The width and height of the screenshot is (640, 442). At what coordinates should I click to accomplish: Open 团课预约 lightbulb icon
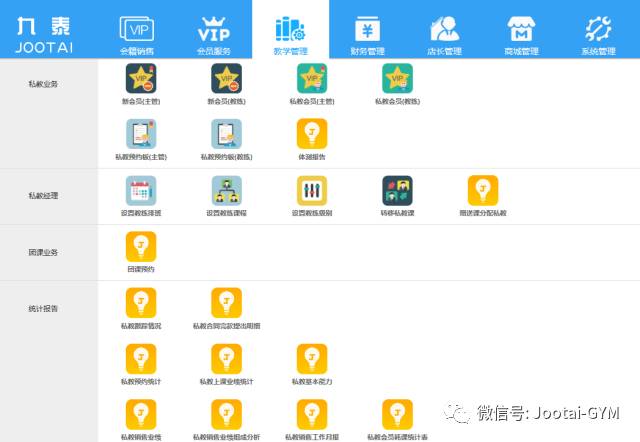click(x=141, y=247)
